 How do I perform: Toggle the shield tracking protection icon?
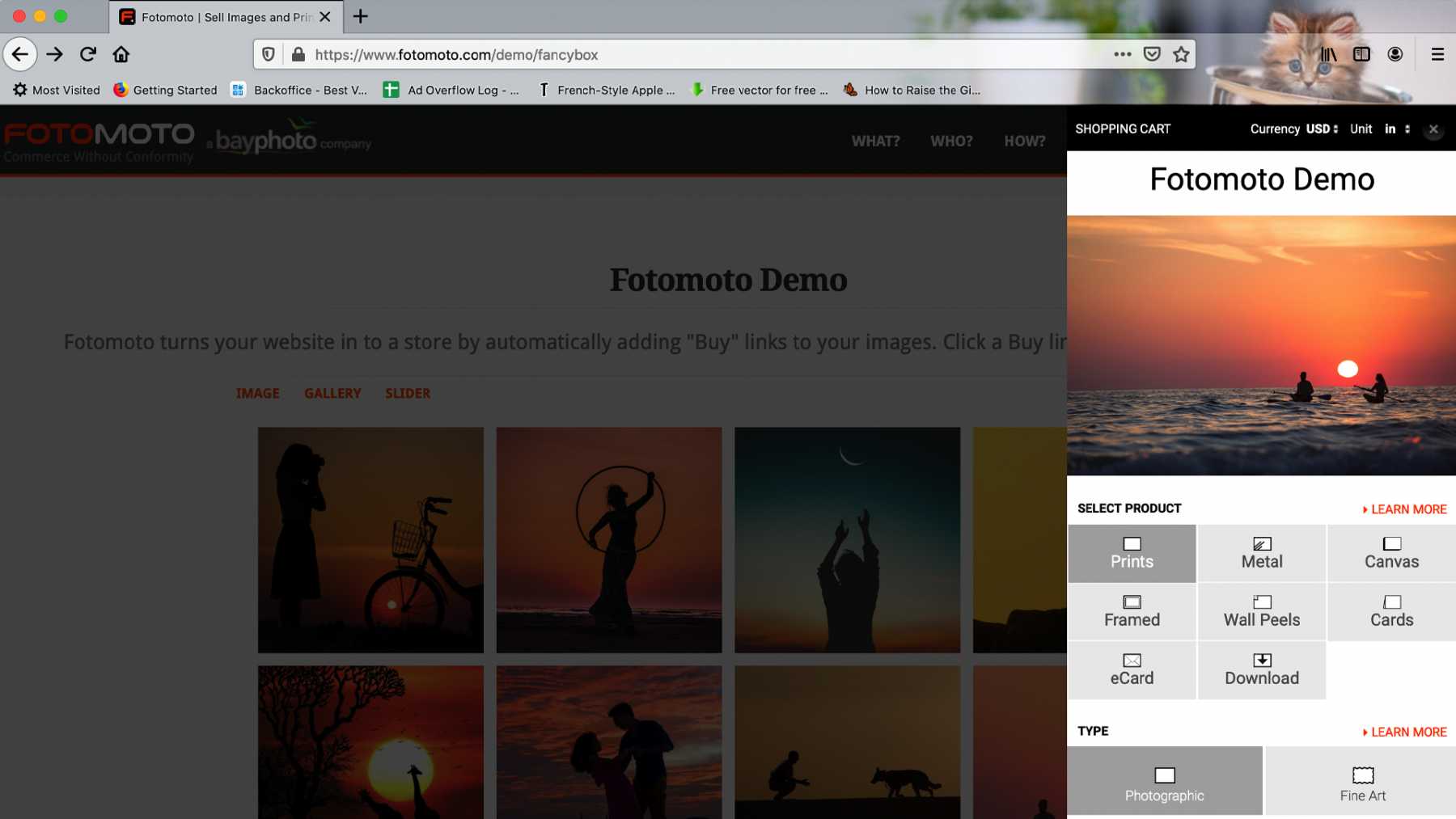click(267, 54)
